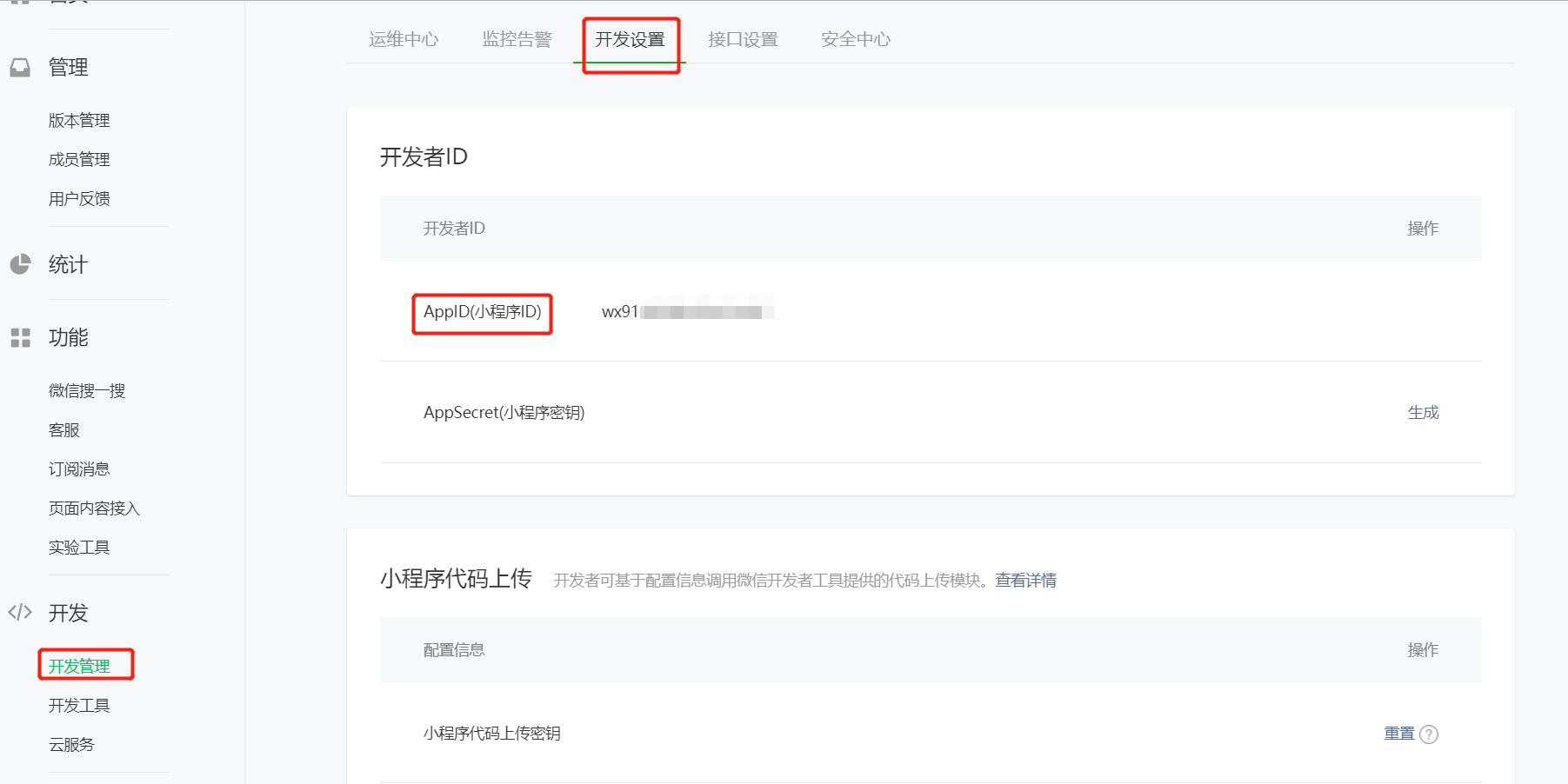1568x784 pixels.
Task: Click the 统计 section heading
Action: tap(68, 264)
